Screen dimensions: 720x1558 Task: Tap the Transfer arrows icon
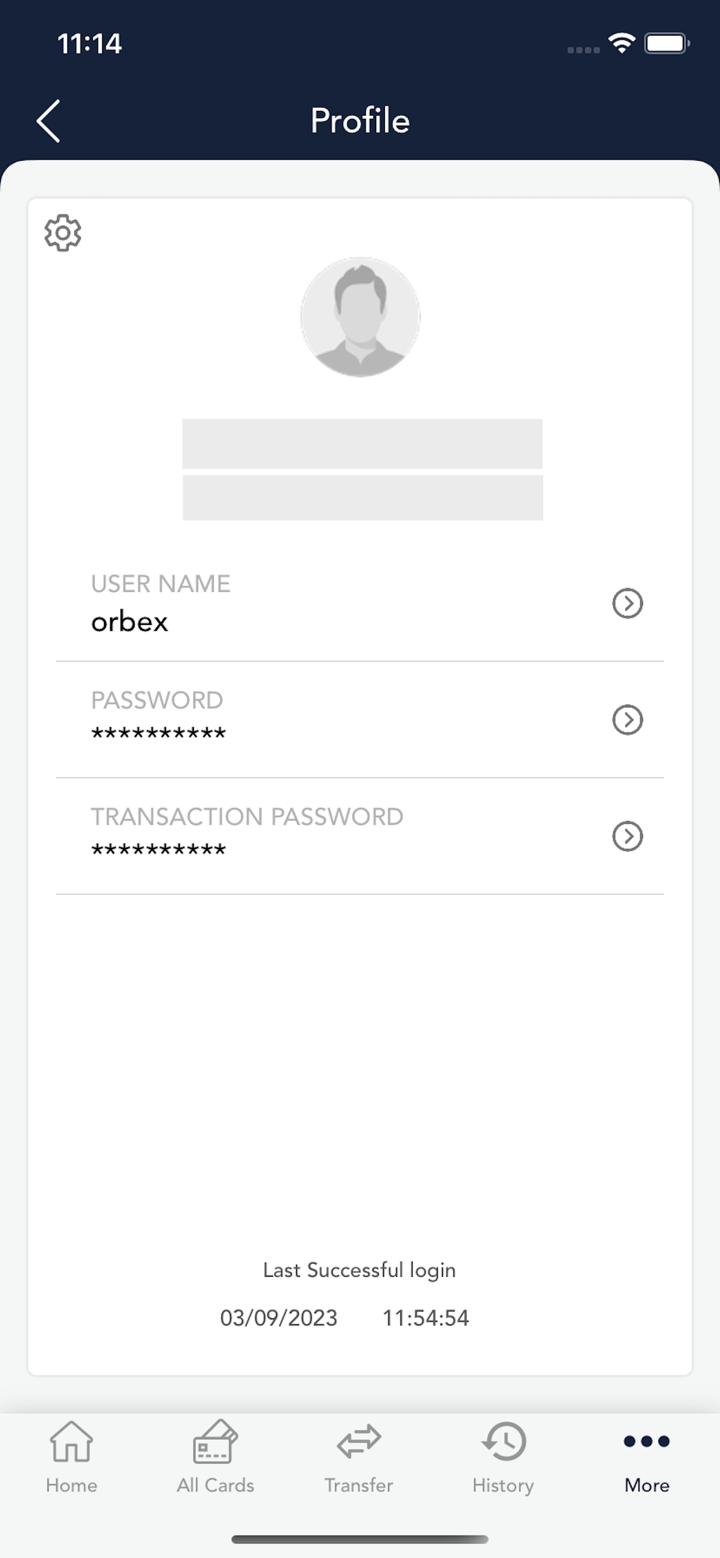click(x=358, y=1443)
